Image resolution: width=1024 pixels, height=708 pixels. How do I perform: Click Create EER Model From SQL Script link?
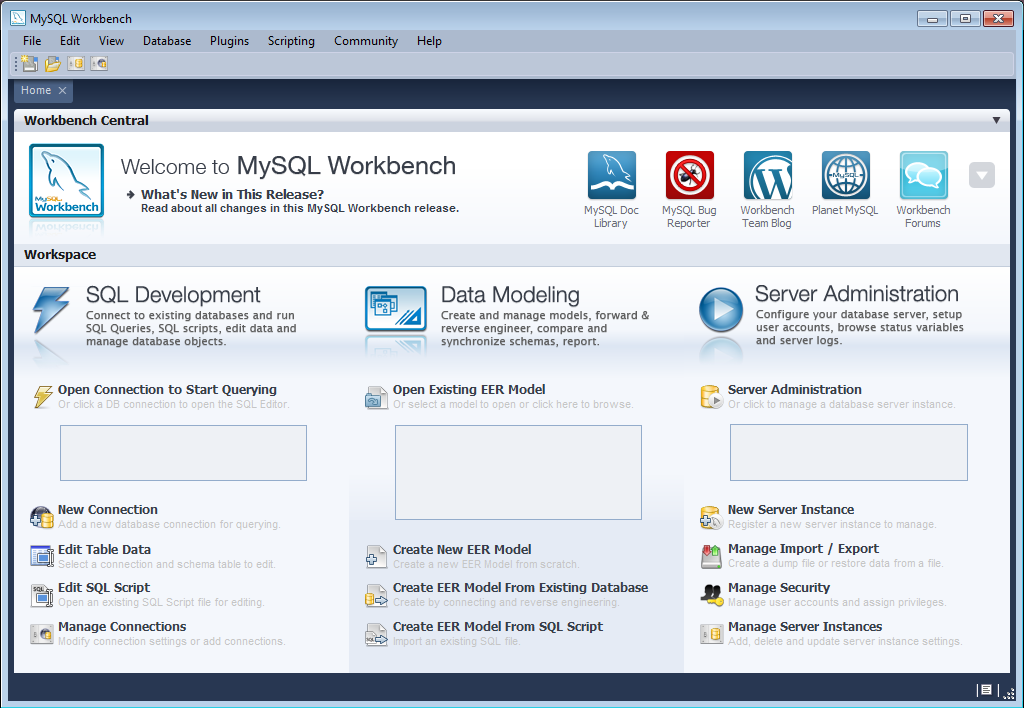(x=498, y=626)
